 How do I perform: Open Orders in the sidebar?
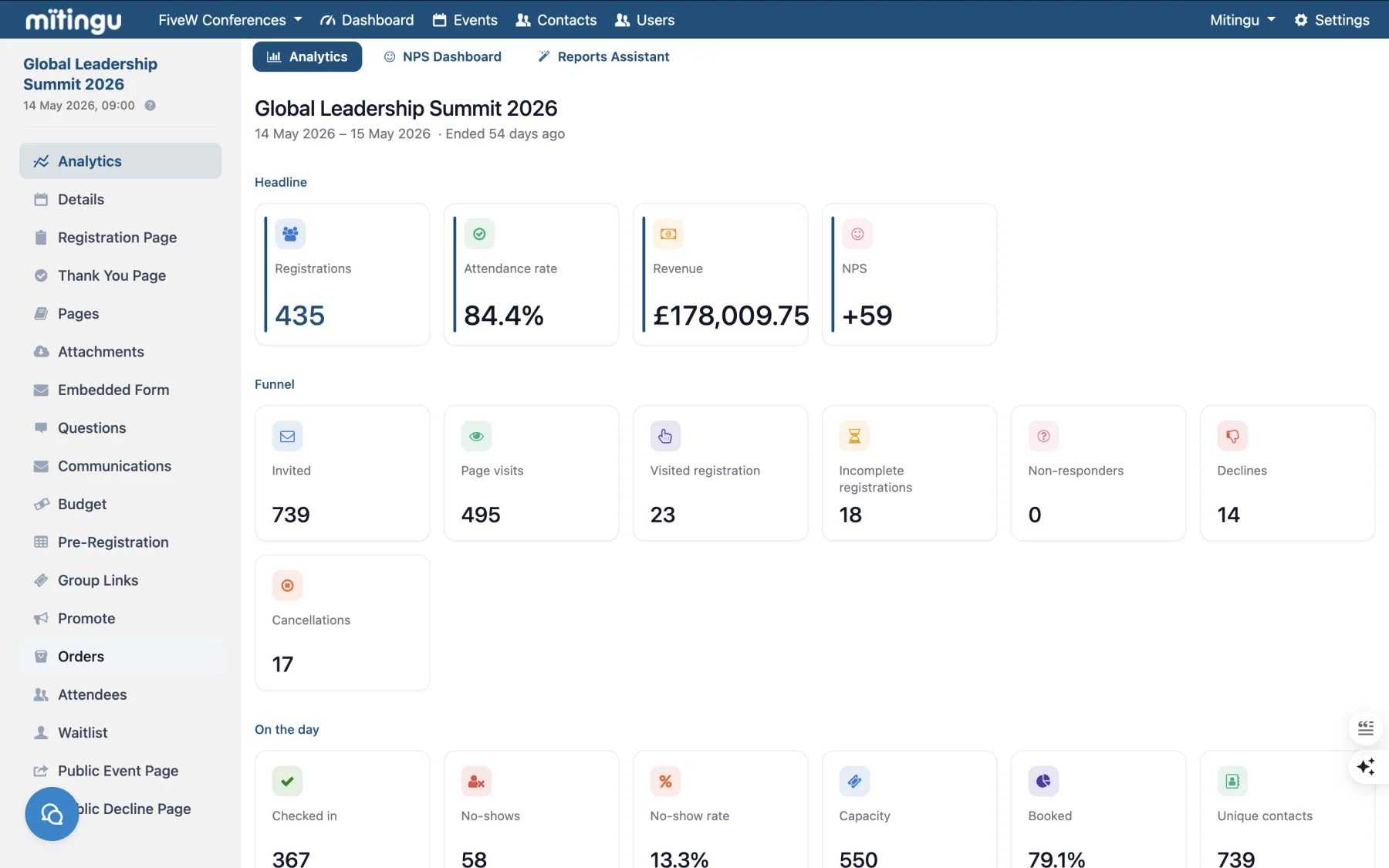120,657
